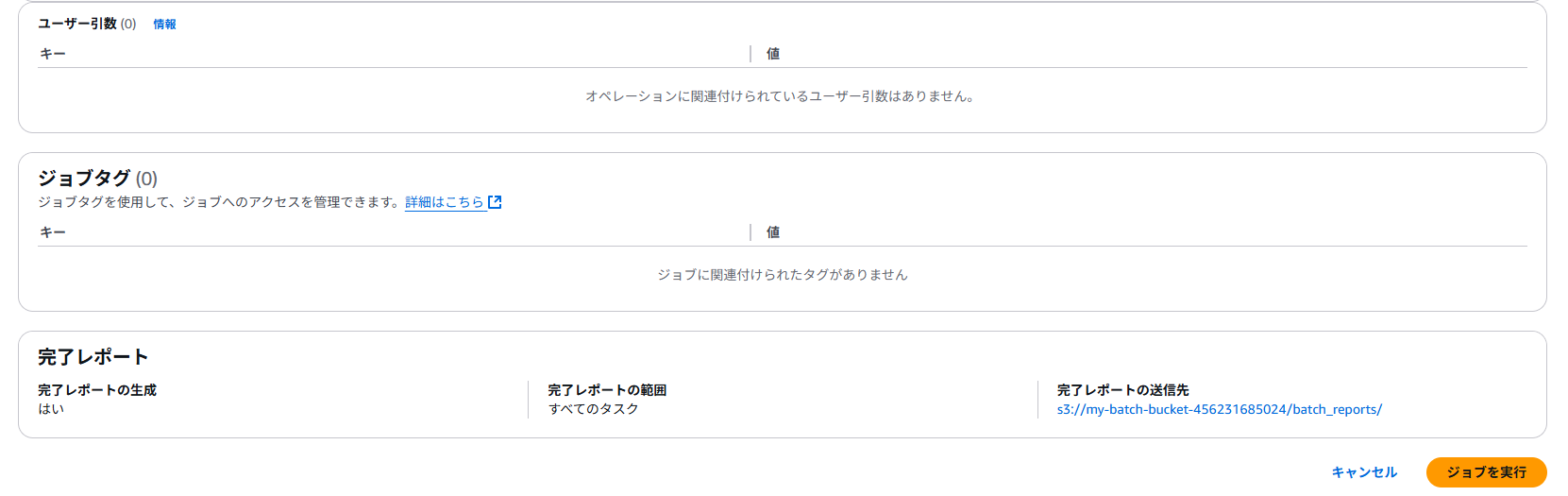1568x496 pixels.
Task: Click the 値 column header in ジョブタグ table
Action: (x=773, y=232)
